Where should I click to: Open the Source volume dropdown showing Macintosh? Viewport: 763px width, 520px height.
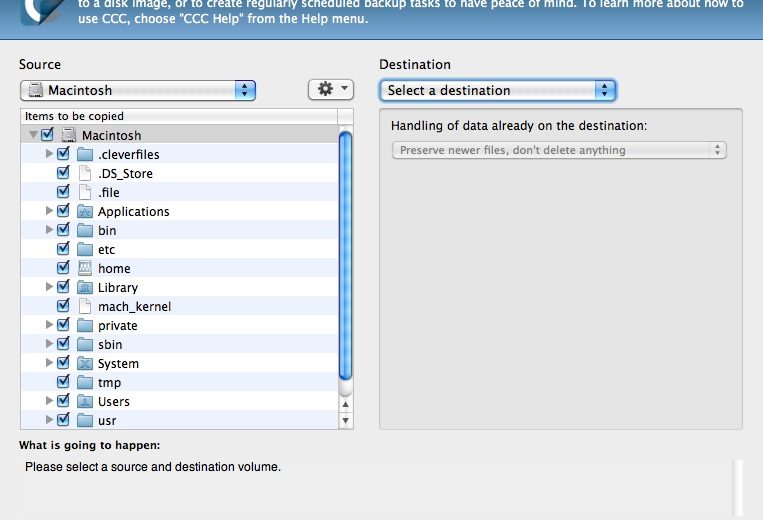(138, 90)
